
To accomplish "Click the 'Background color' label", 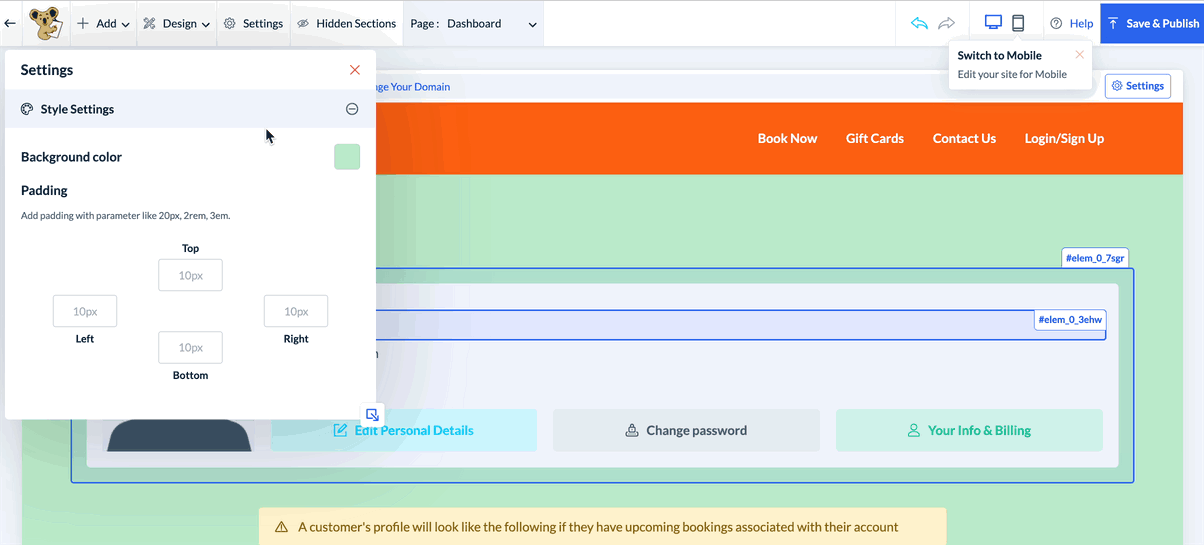I will [71, 157].
